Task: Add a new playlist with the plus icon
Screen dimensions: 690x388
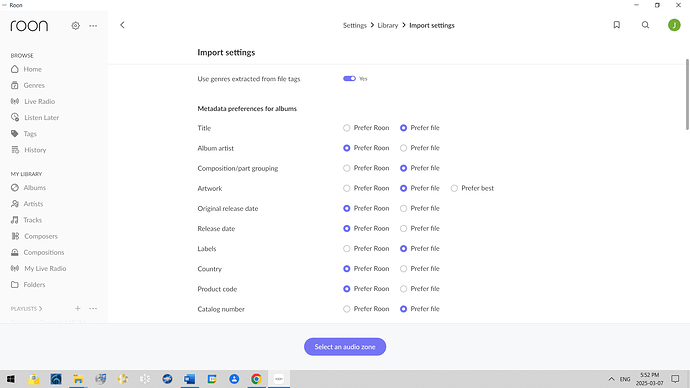Action: (77, 308)
